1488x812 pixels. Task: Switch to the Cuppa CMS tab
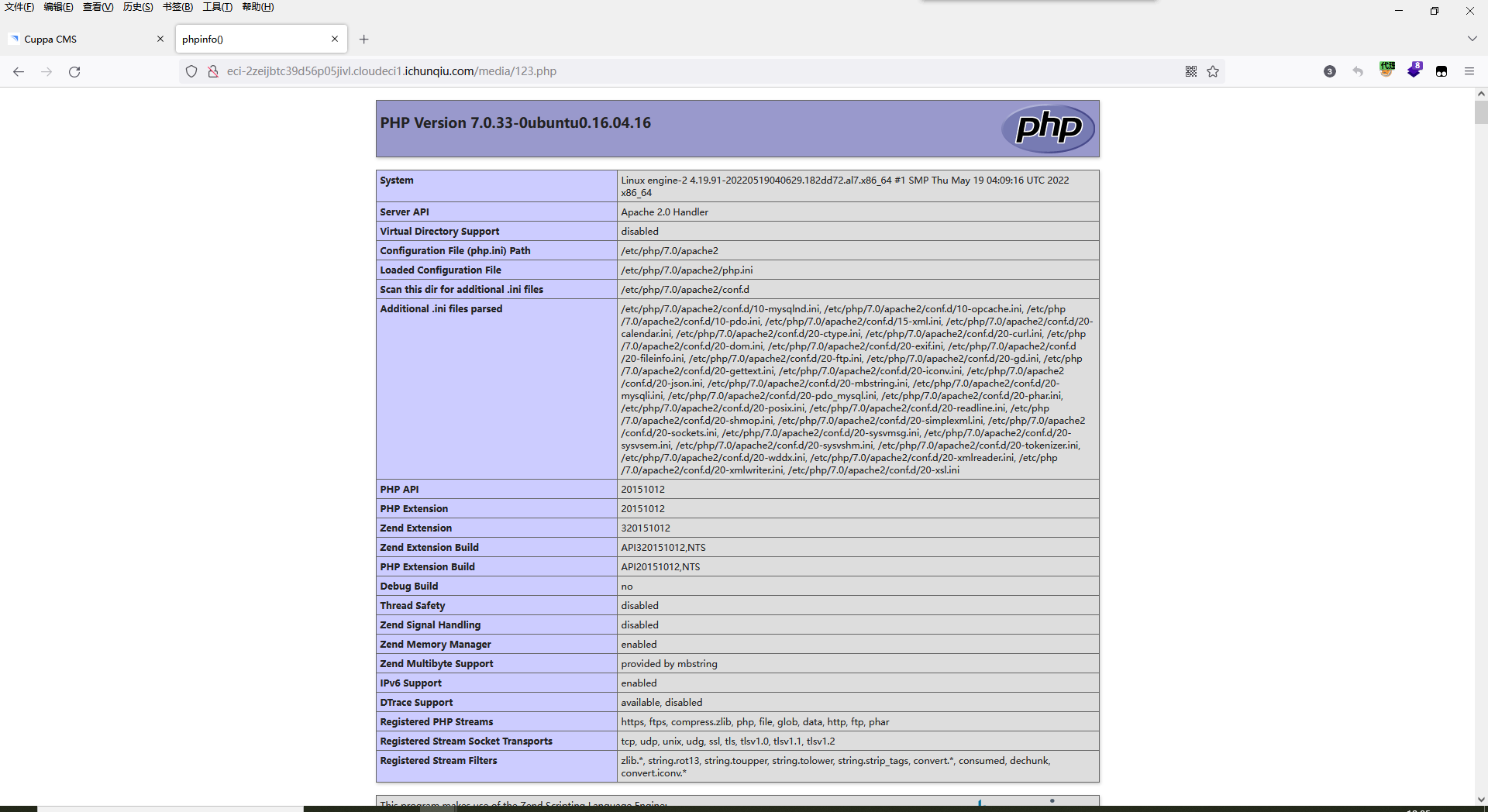pyautogui.click(x=85, y=39)
